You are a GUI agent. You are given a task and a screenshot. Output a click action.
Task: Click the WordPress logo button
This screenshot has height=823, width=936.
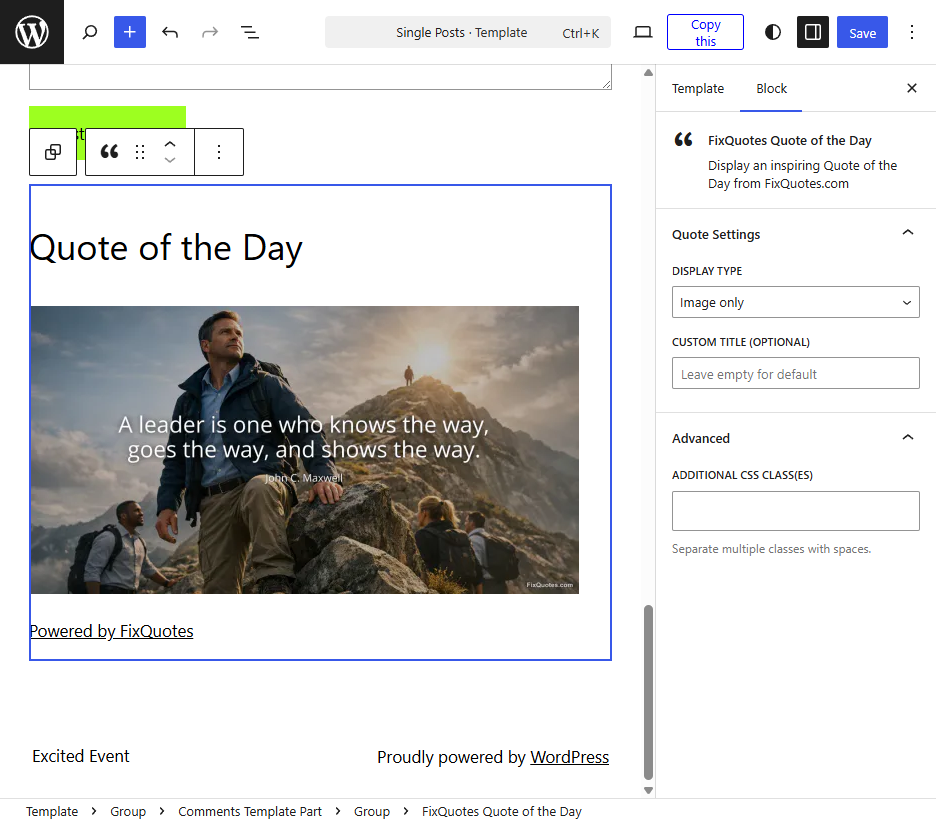[32, 32]
